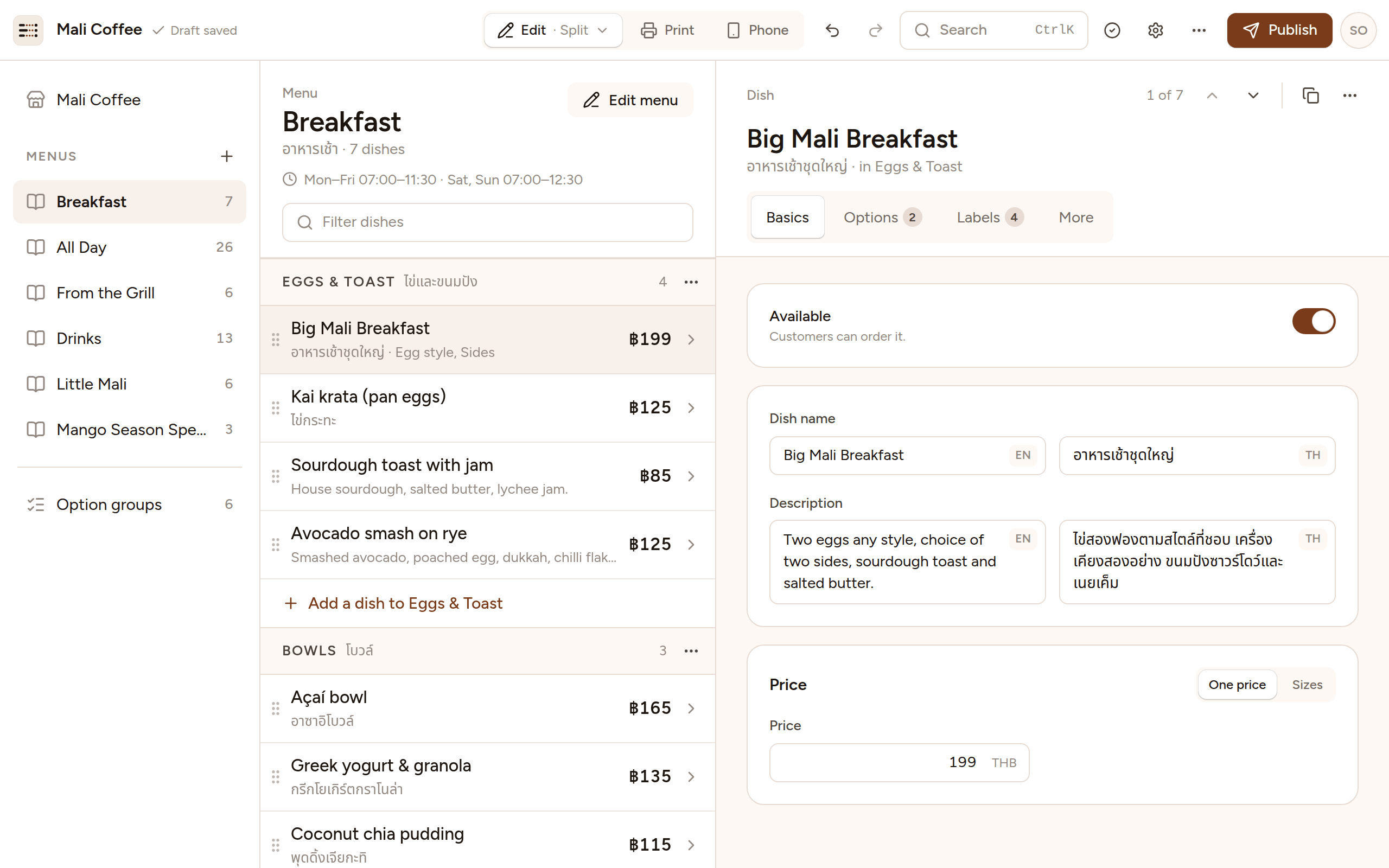Open Coconut chia pudding row chevron
Viewport: 1389px width, 868px height.
click(x=691, y=845)
